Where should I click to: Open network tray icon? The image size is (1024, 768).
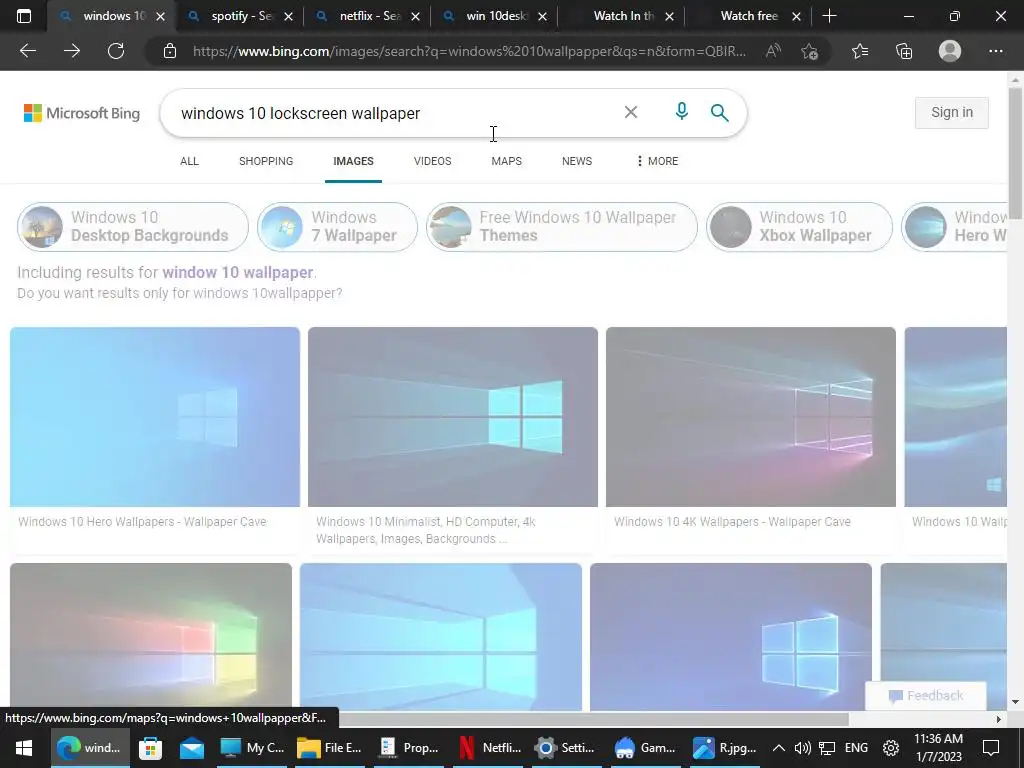pyautogui.click(x=827, y=748)
